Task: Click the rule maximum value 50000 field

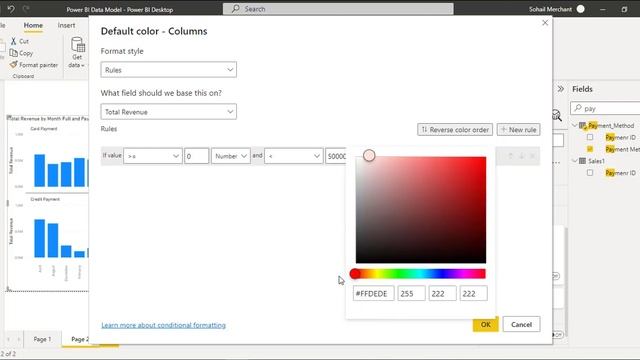Action: click(x=336, y=156)
